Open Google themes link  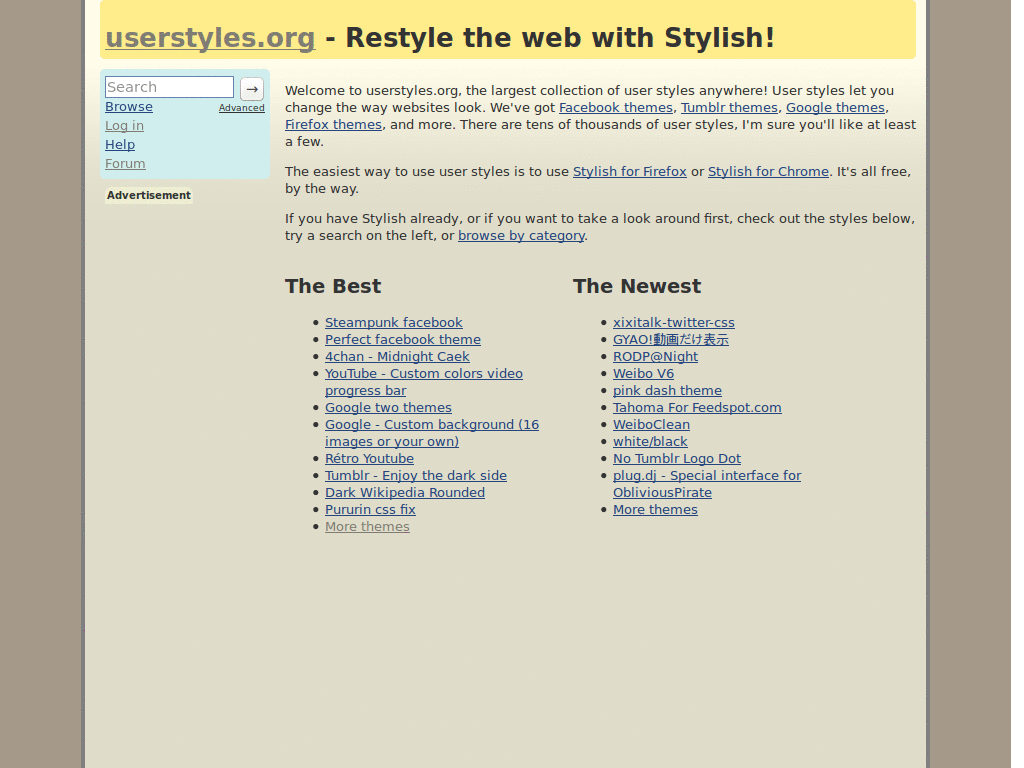tap(835, 108)
